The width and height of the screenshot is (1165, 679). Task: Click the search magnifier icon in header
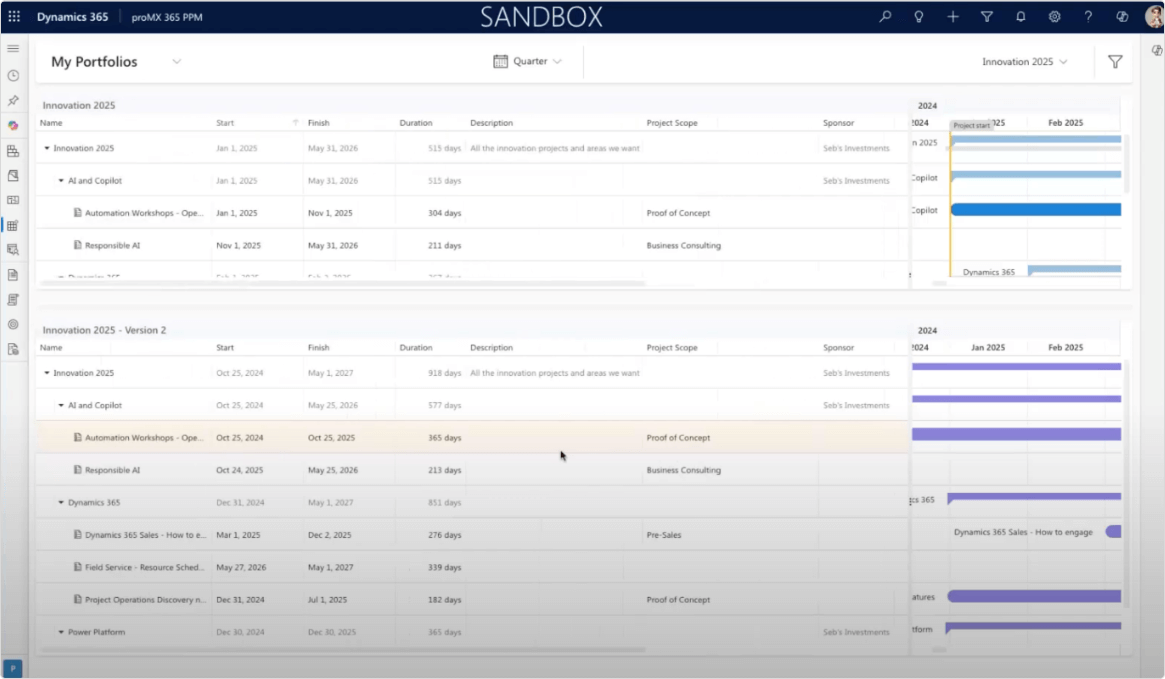tap(885, 17)
